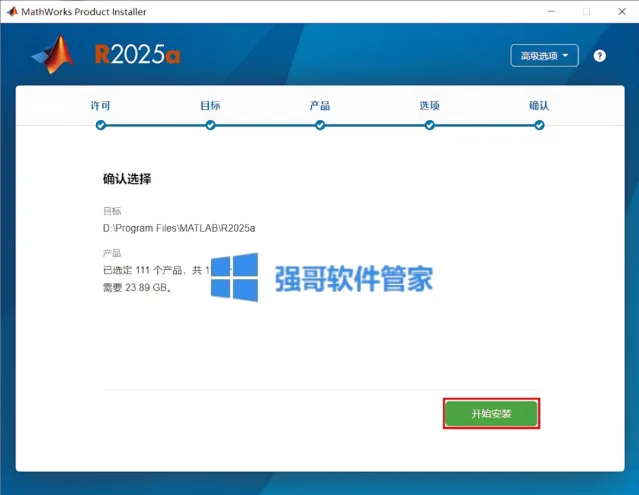Image resolution: width=639 pixels, height=495 pixels.
Task: Close the MathWorks Product Installer window
Action: [x=622, y=11]
